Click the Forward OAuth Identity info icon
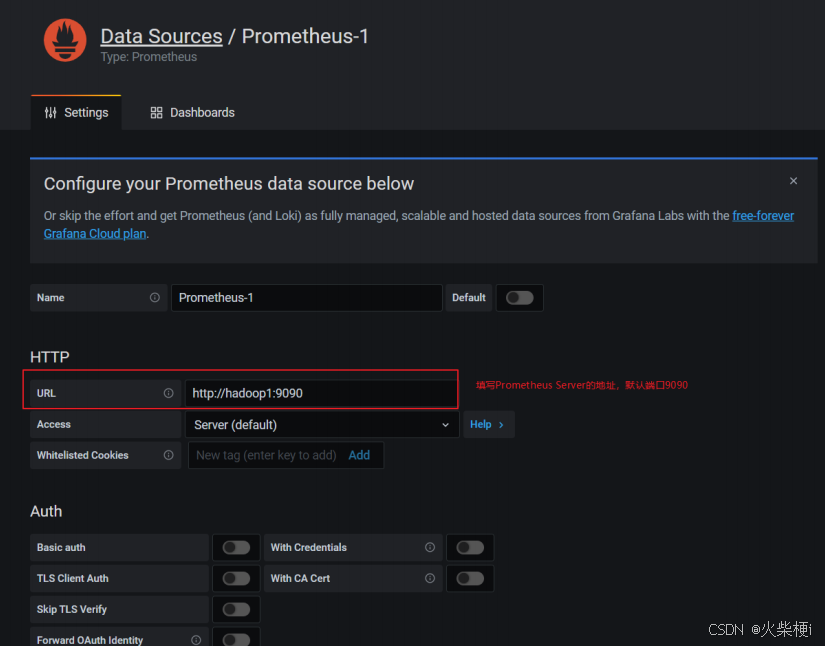 (196, 640)
